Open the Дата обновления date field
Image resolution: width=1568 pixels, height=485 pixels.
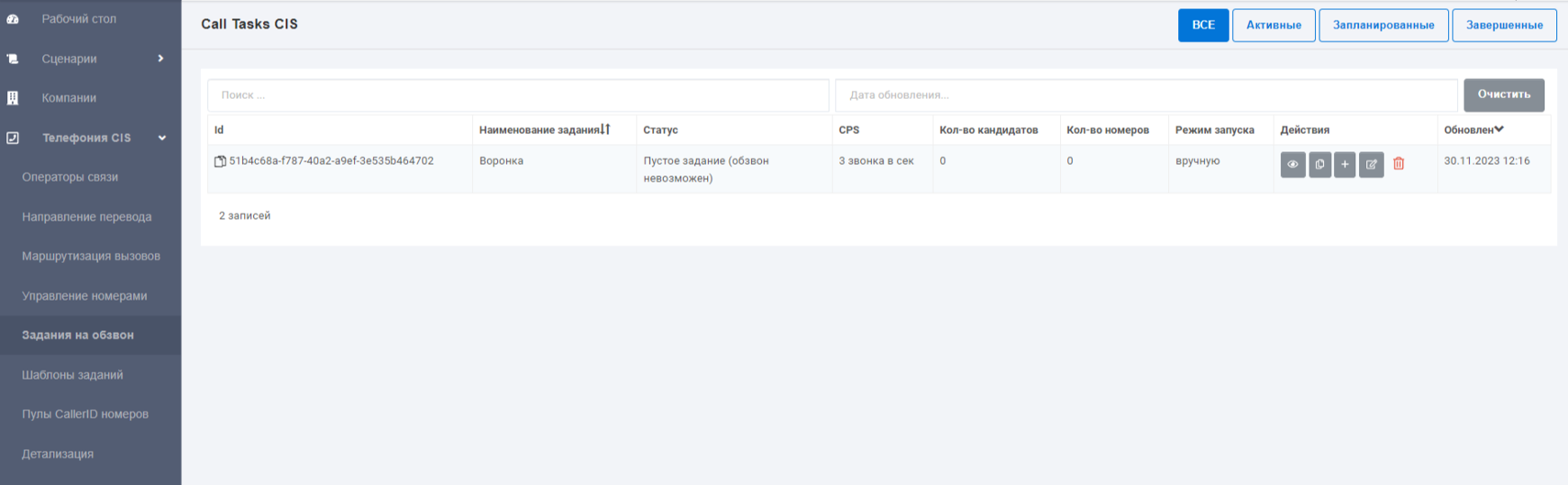[1146, 94]
